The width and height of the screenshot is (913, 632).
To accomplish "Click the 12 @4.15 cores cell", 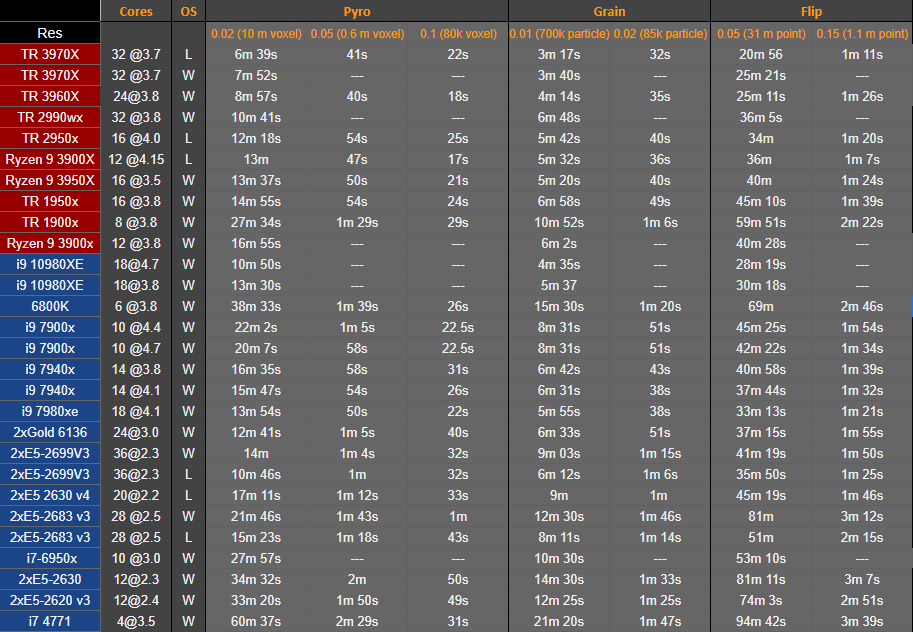I will pos(136,159).
